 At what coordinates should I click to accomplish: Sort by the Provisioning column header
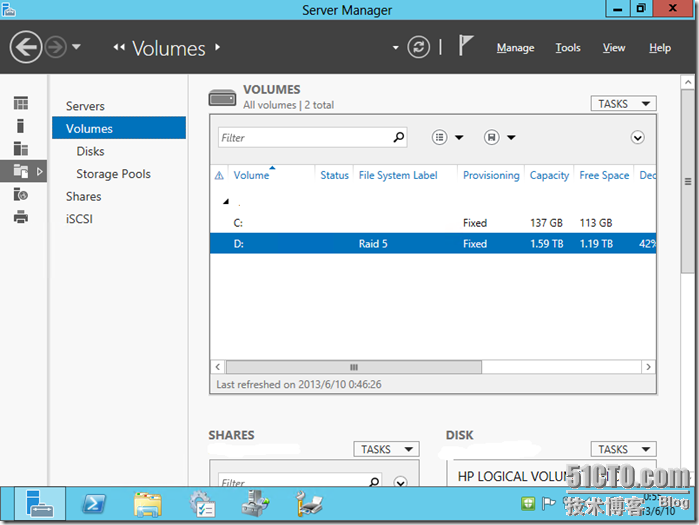point(491,175)
